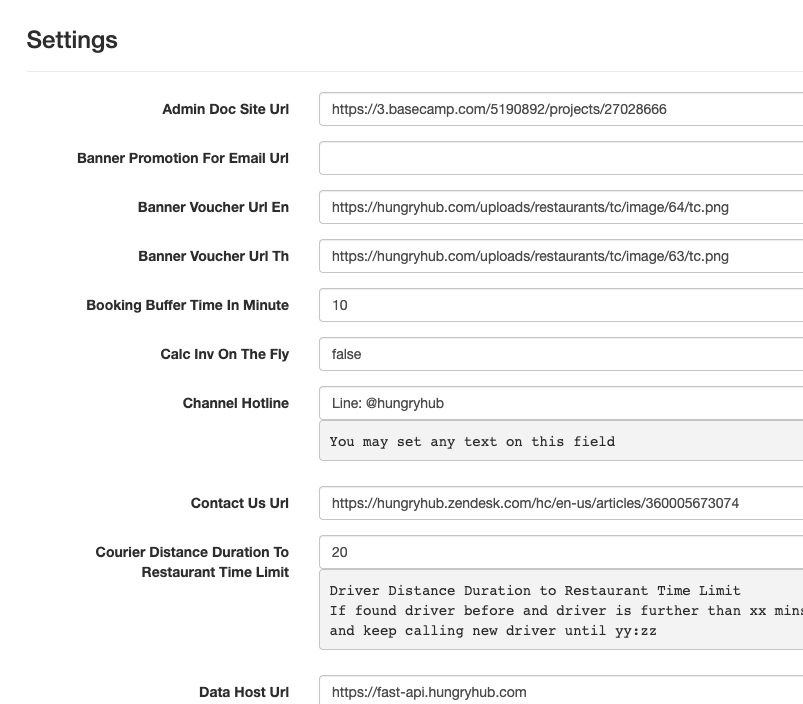803x704 pixels.
Task: Click the "Contact Us Url" label
Action: (239, 503)
